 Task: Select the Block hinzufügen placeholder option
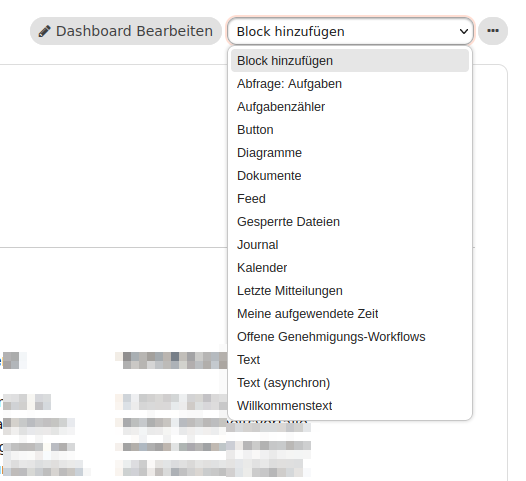tap(350, 61)
